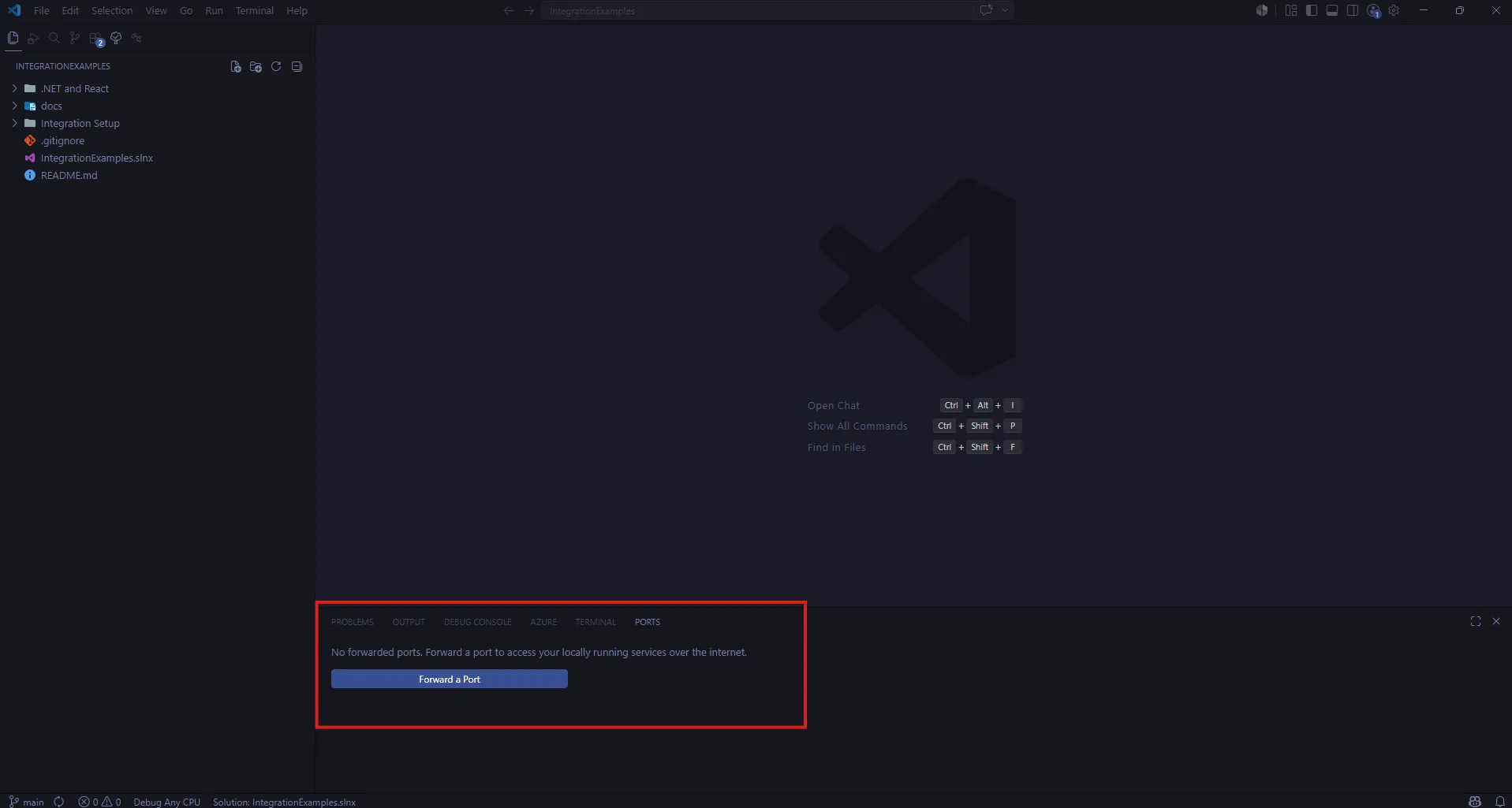1512x808 pixels.
Task: Open the Edit menu
Action: (70, 10)
